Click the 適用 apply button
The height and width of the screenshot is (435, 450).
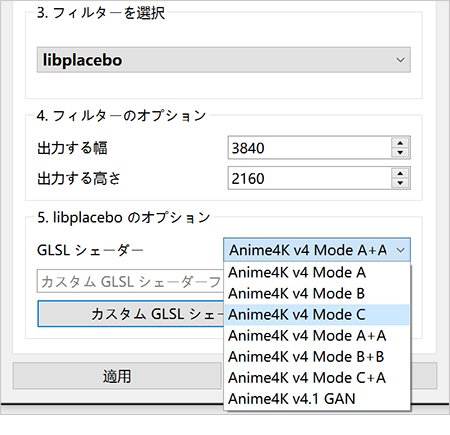[117, 376]
